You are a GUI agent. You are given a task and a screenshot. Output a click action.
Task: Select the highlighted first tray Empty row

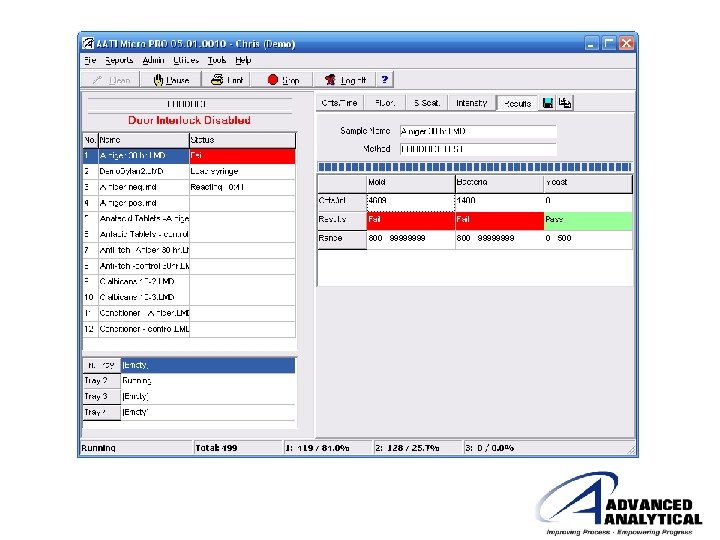(x=189, y=366)
